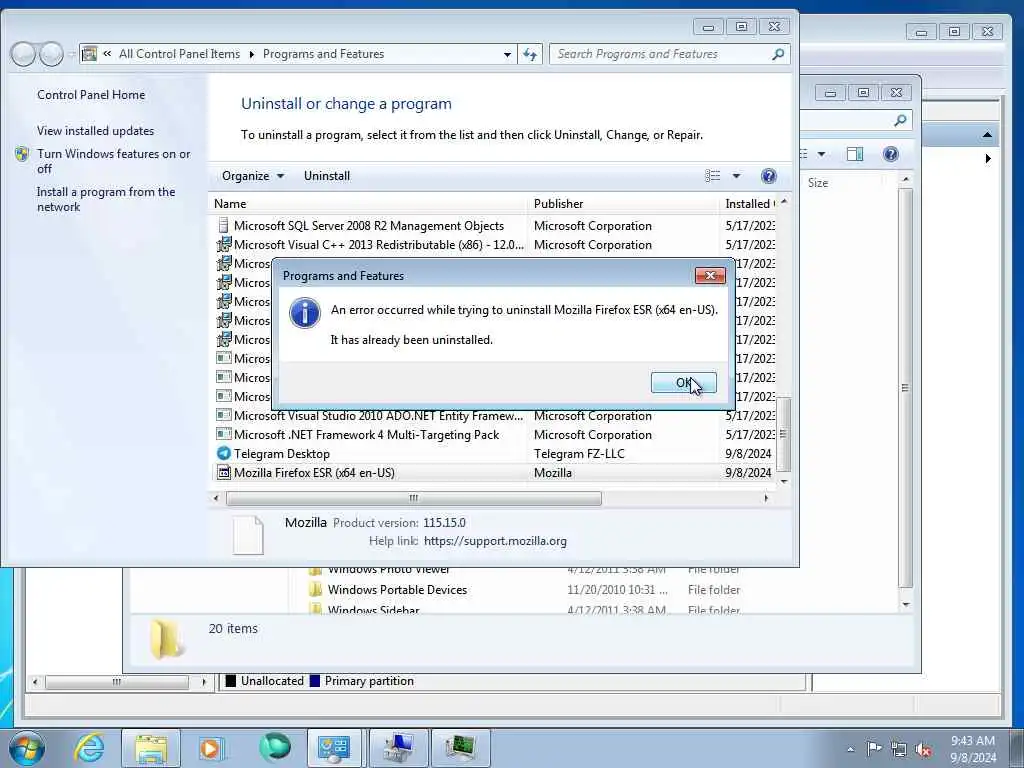Click the Mozilla Firefox ESR row icon
This screenshot has width=1024, height=768.
[x=223, y=472]
